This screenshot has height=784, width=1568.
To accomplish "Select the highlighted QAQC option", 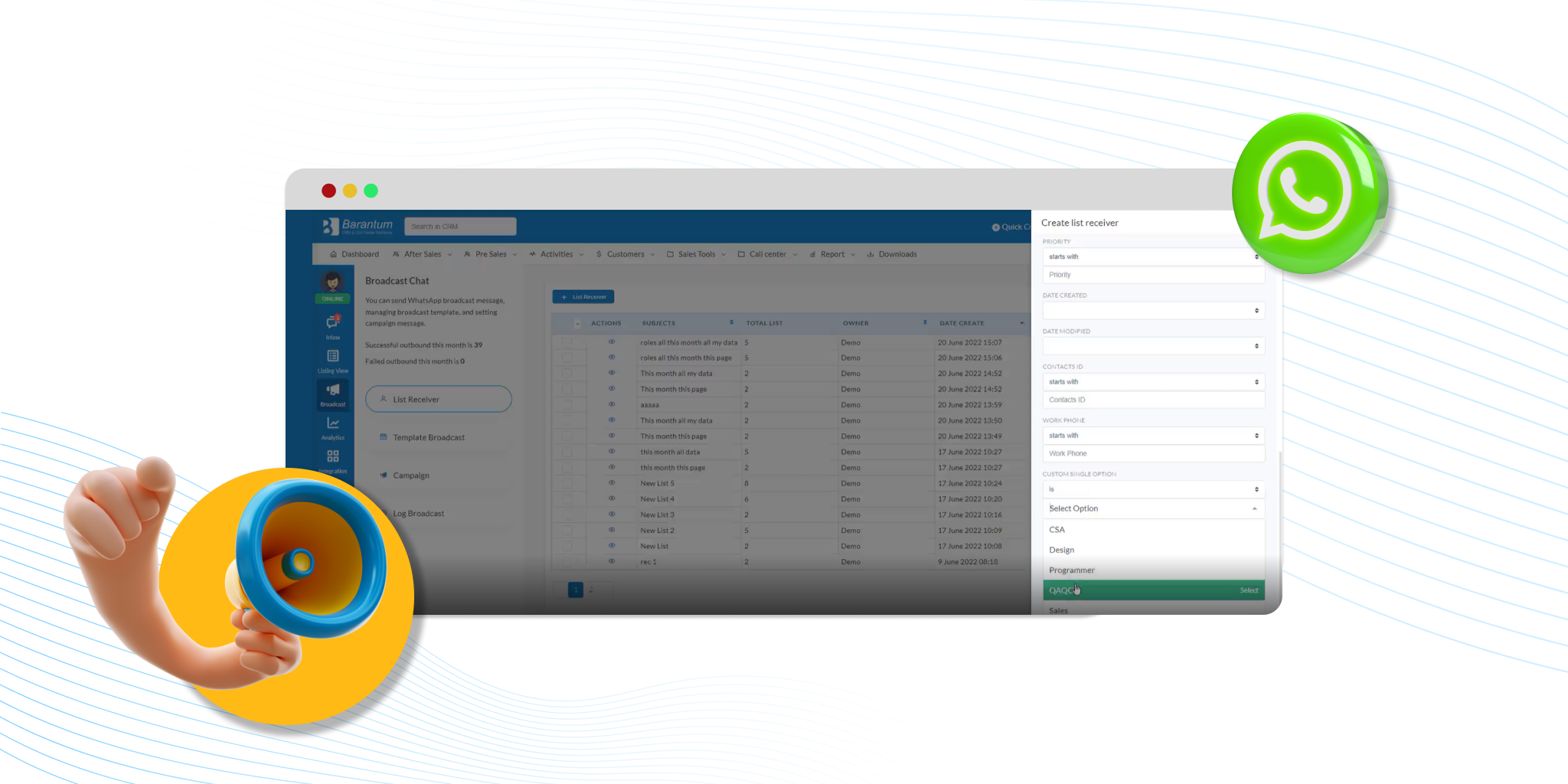I will click(x=1153, y=590).
